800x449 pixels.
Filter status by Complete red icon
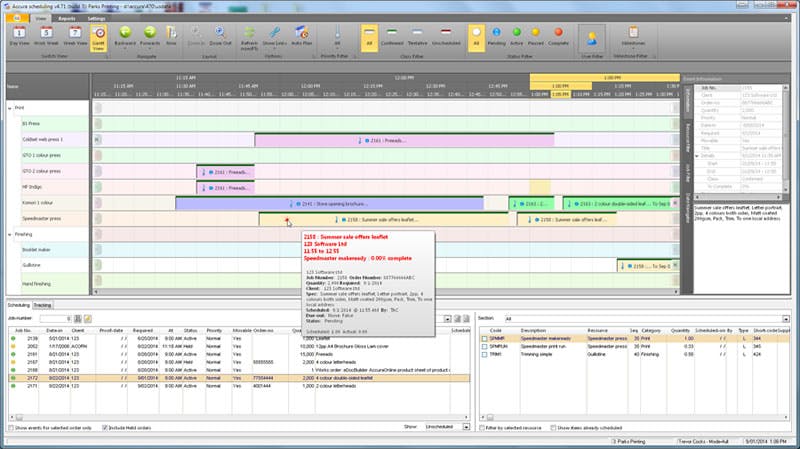(x=558, y=37)
